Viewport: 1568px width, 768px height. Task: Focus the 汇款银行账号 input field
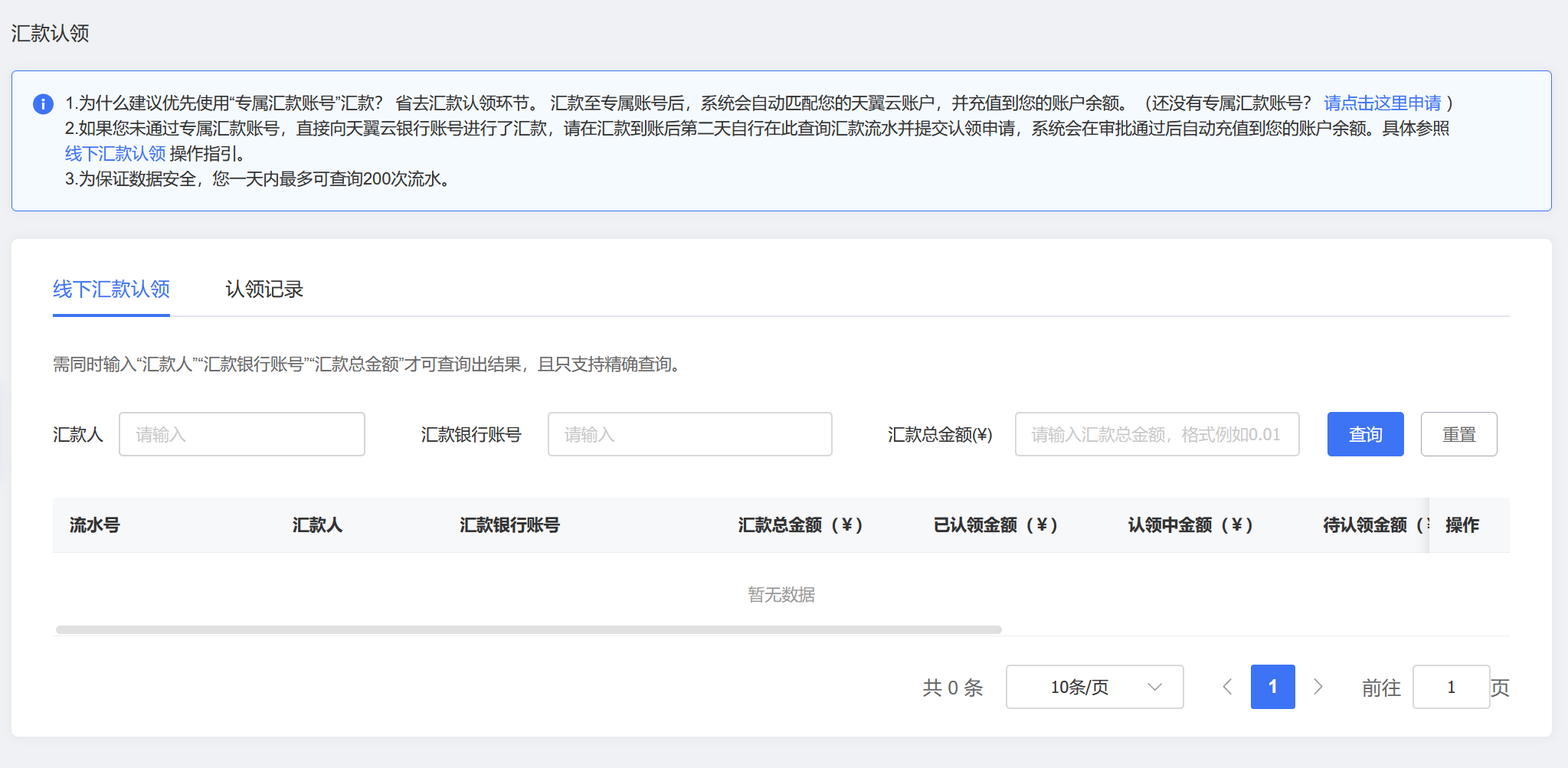pos(689,434)
